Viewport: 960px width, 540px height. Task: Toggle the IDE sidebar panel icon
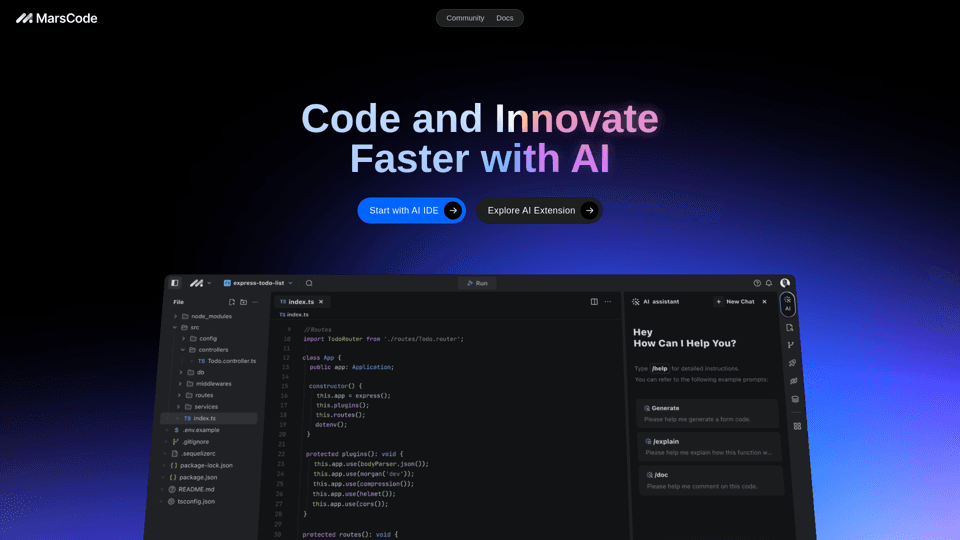[174, 283]
